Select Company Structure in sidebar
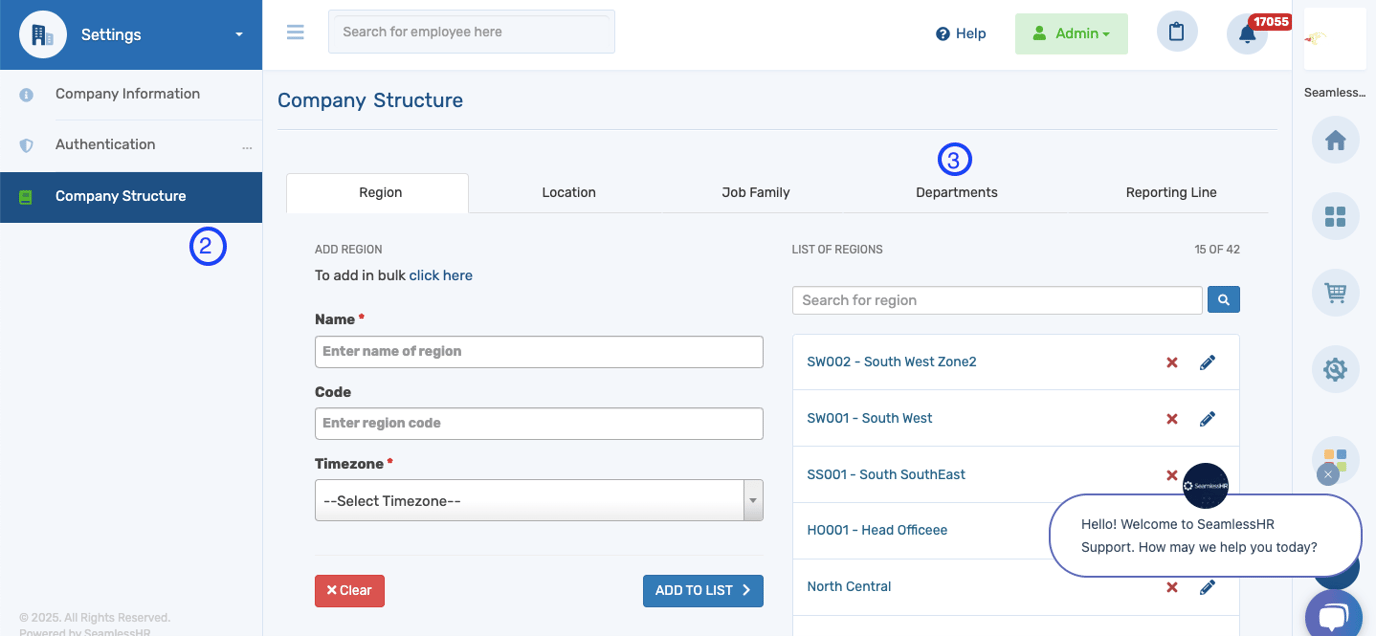The width and height of the screenshot is (1376, 636). click(x=131, y=197)
